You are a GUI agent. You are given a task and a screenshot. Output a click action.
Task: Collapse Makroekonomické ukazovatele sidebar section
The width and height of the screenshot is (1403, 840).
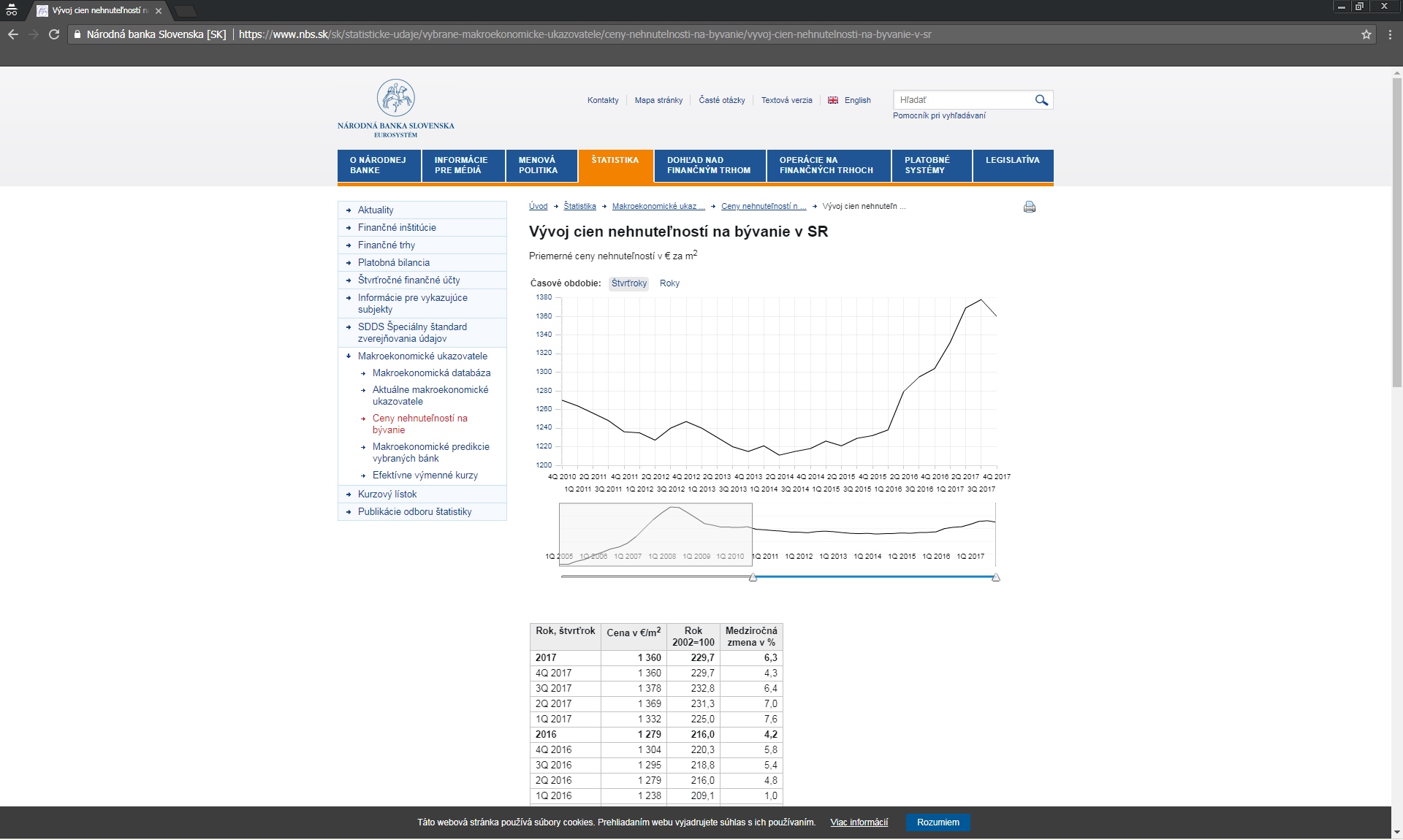(422, 356)
